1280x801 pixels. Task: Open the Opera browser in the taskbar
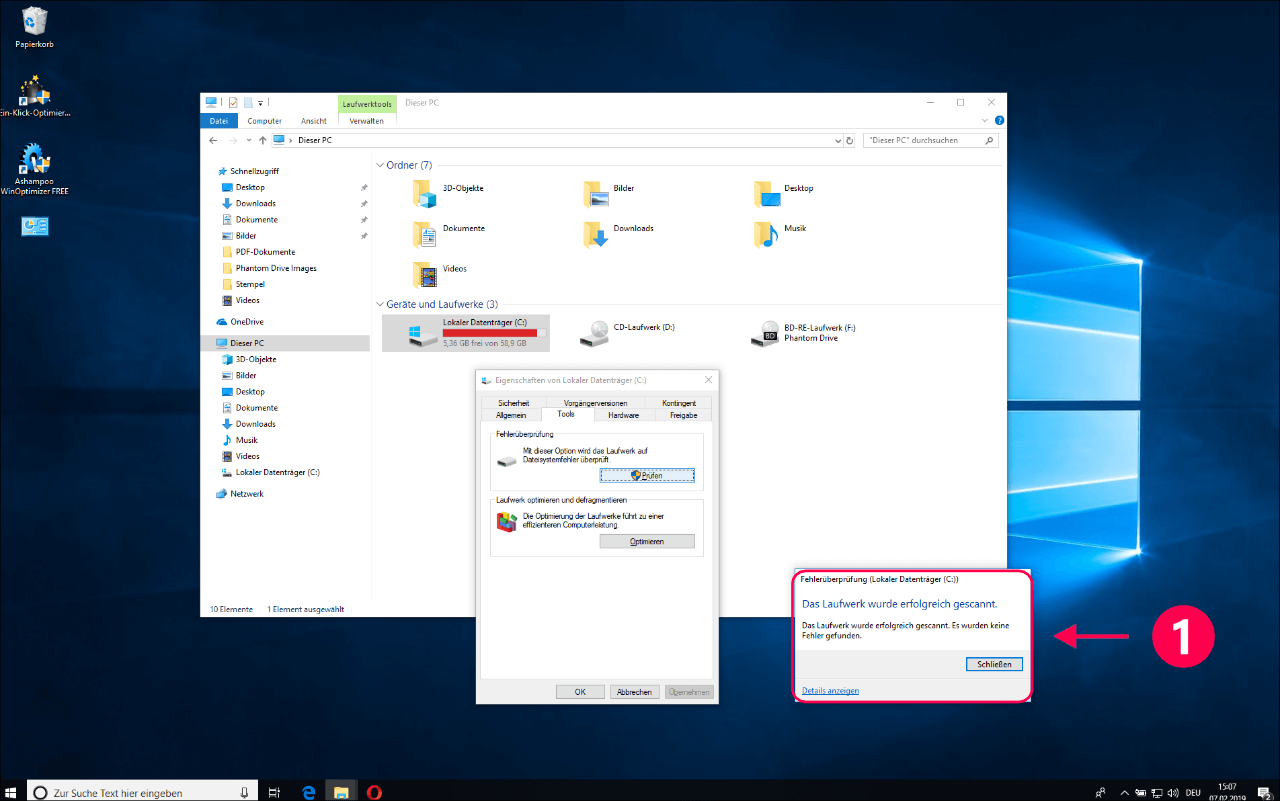tap(374, 792)
